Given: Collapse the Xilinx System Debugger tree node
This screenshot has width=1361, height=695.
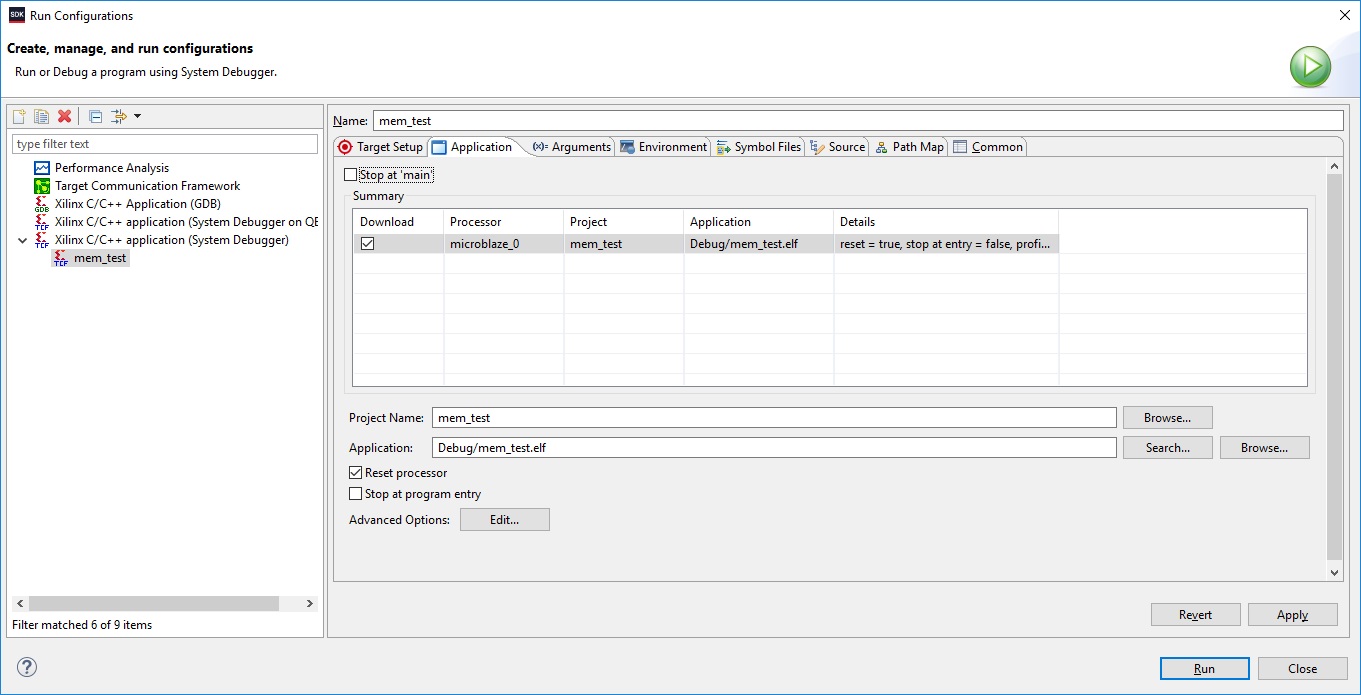Looking at the screenshot, I should (23, 240).
